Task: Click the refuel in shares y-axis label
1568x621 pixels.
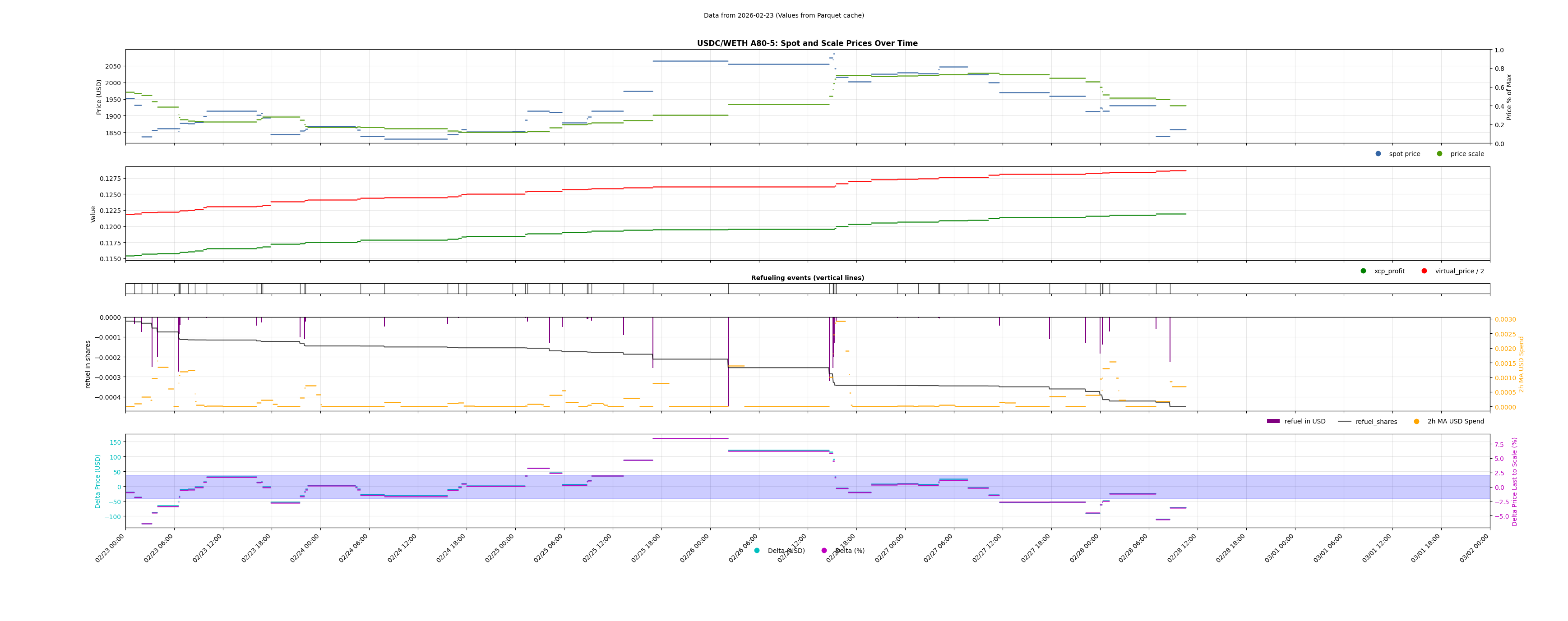Action: click(88, 364)
